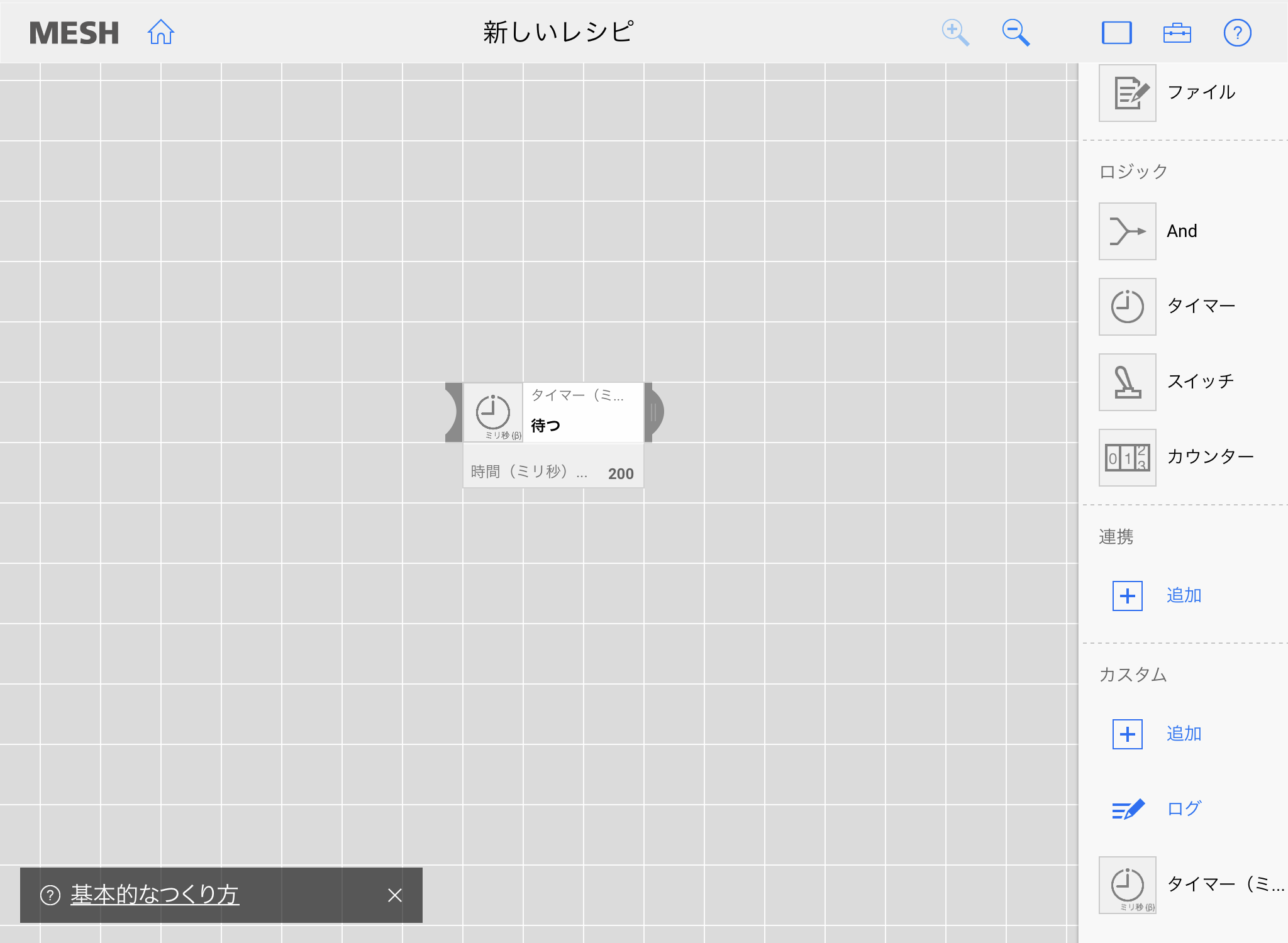This screenshot has height=943, width=1288.
Task: Click the タイマー label in ロジック
Action: 1201,306
